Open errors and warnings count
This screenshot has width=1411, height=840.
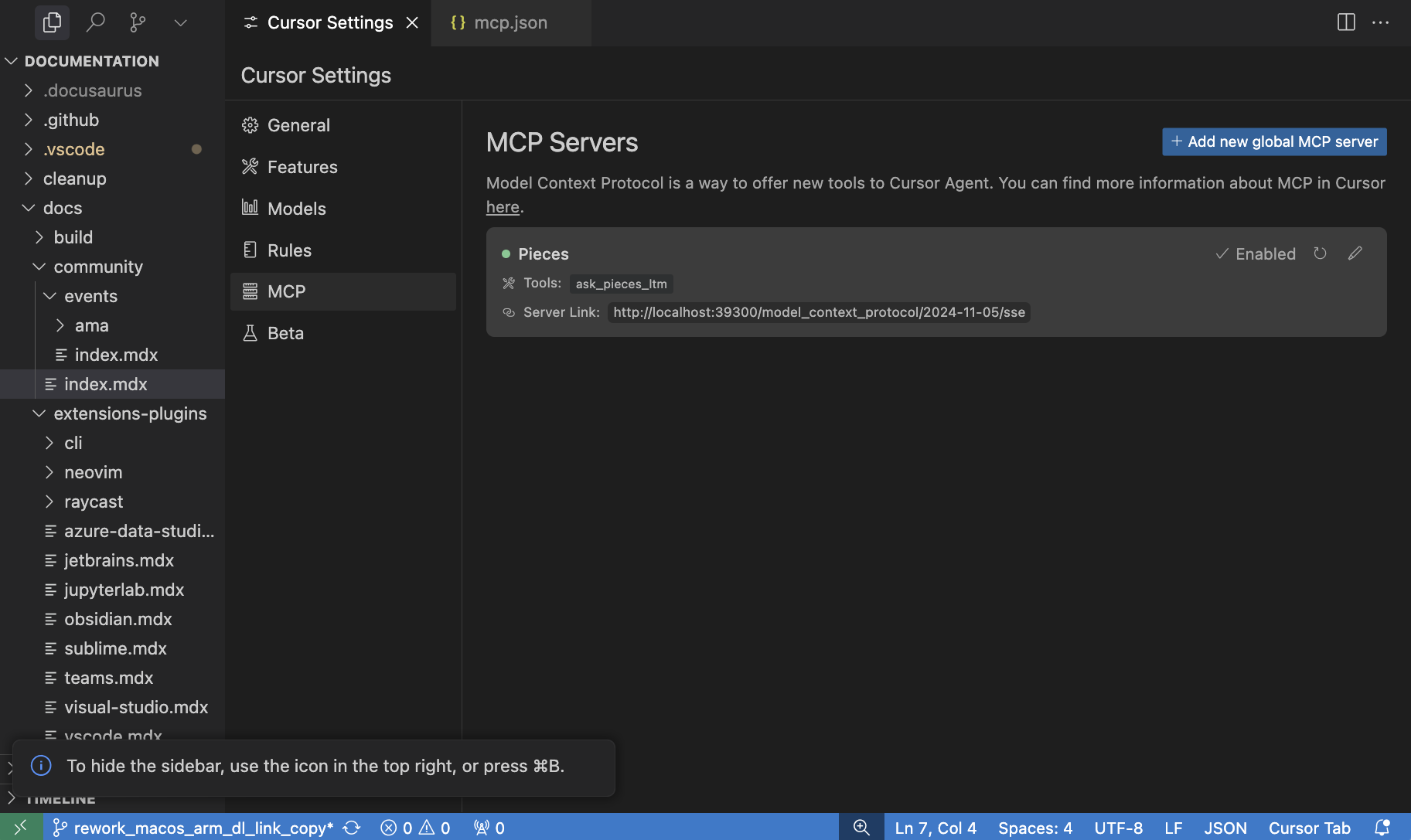pos(415,828)
